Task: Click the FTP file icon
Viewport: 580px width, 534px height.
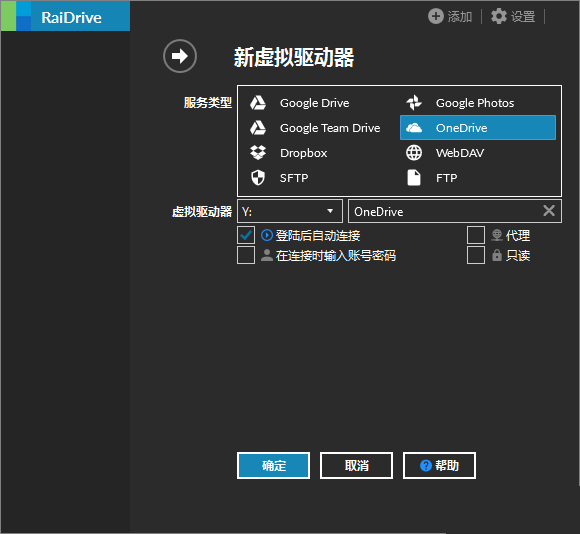Action: click(414, 178)
